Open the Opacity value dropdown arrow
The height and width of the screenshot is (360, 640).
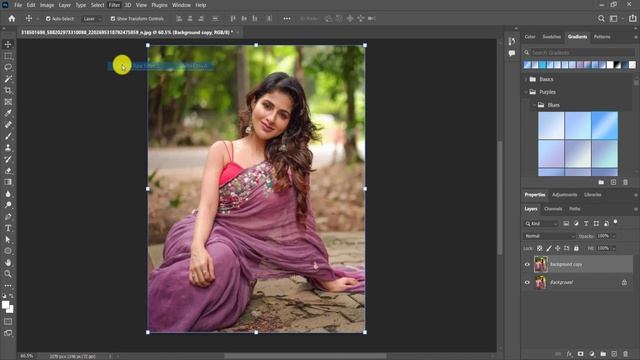pyautogui.click(x=614, y=236)
